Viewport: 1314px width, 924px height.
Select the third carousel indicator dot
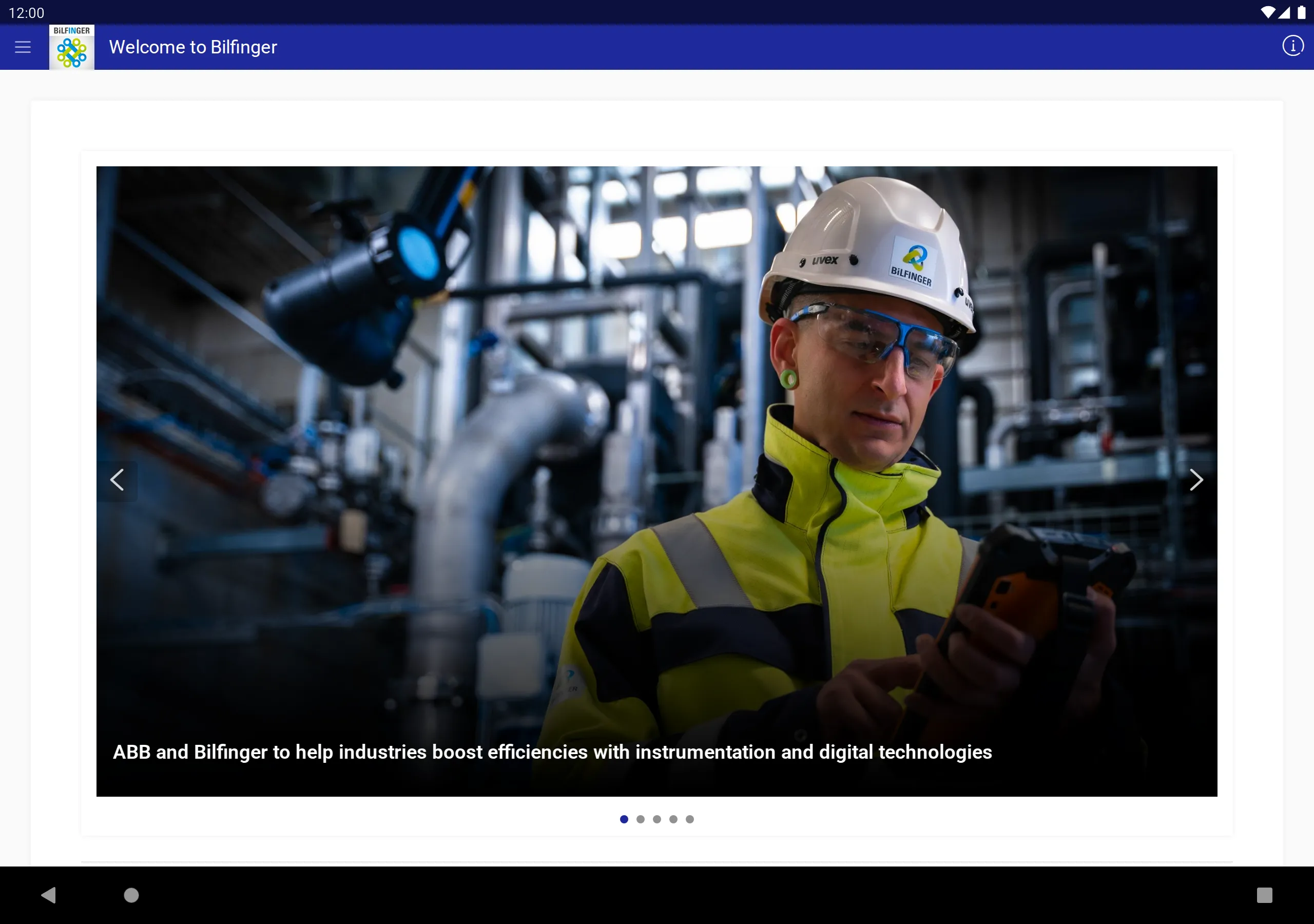click(657, 819)
